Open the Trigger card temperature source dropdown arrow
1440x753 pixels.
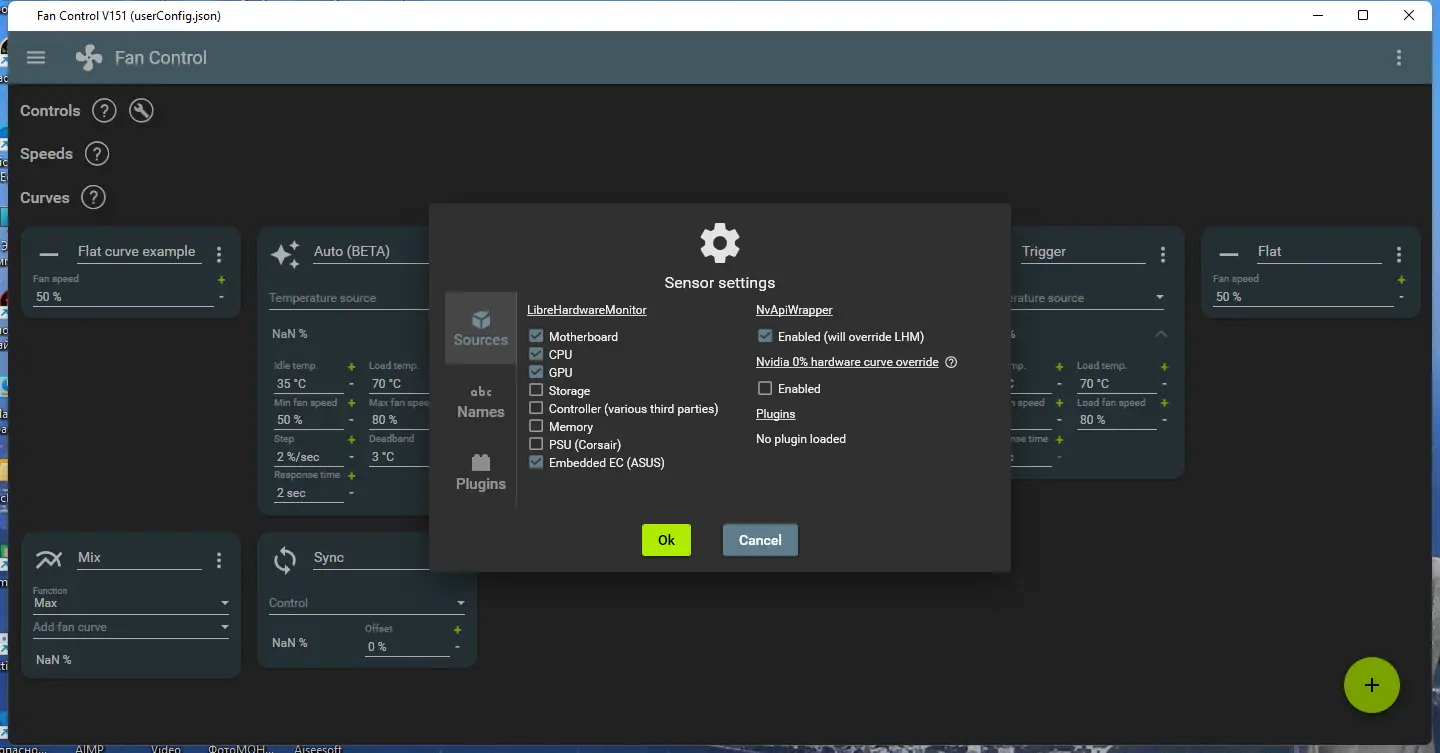[x=1160, y=298]
